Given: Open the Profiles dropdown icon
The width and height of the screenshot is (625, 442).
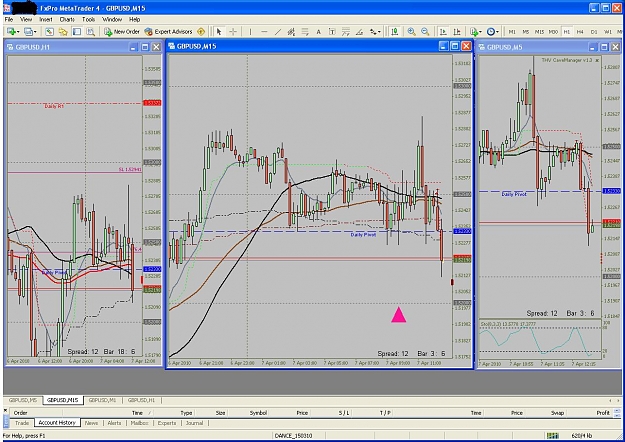Looking at the screenshot, I should click(30, 31).
